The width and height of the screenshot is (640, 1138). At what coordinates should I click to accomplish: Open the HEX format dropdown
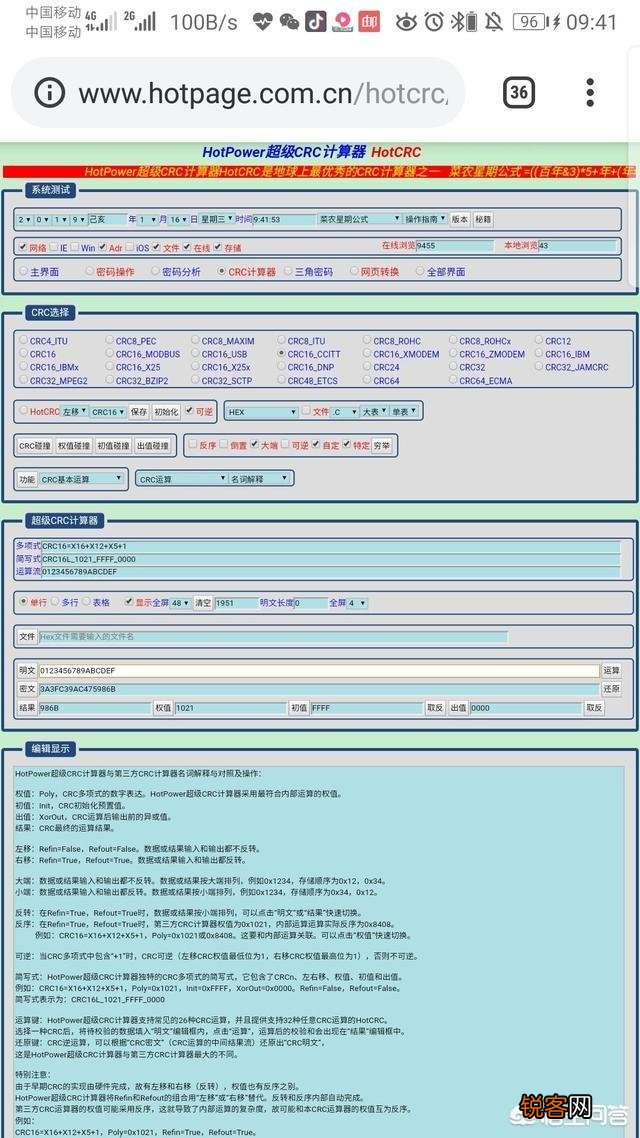pos(262,412)
